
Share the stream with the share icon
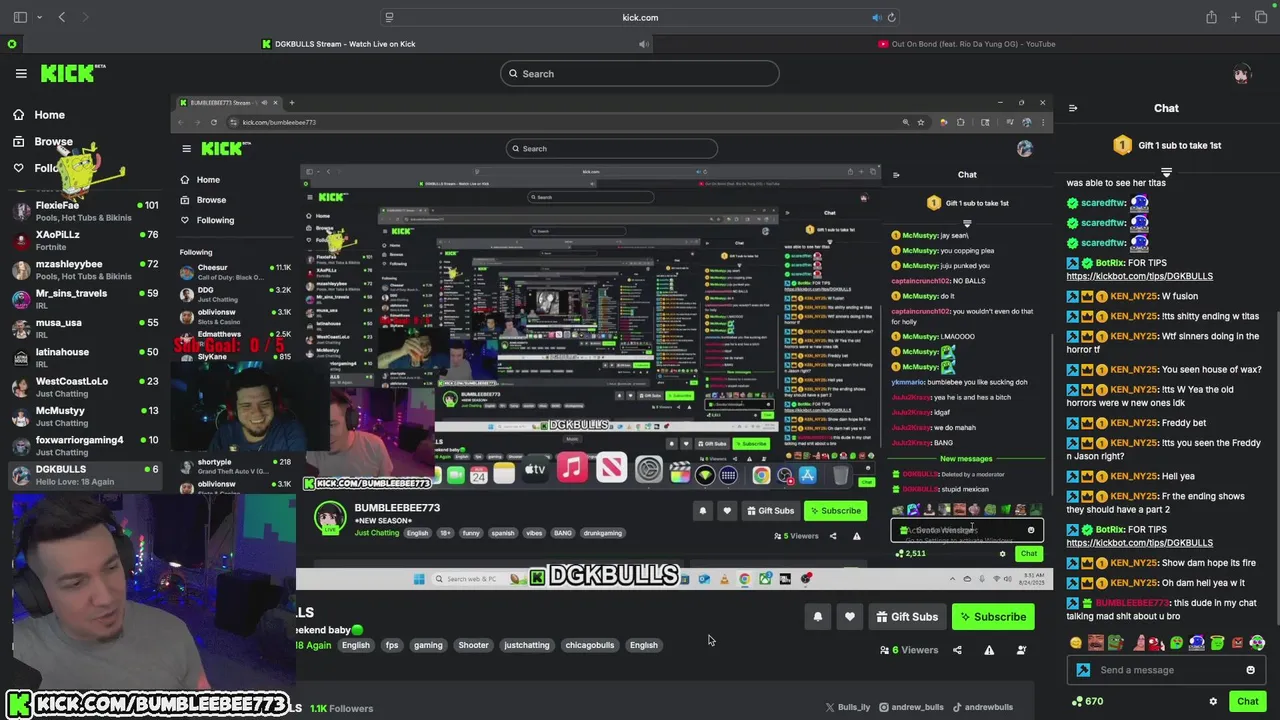click(957, 650)
